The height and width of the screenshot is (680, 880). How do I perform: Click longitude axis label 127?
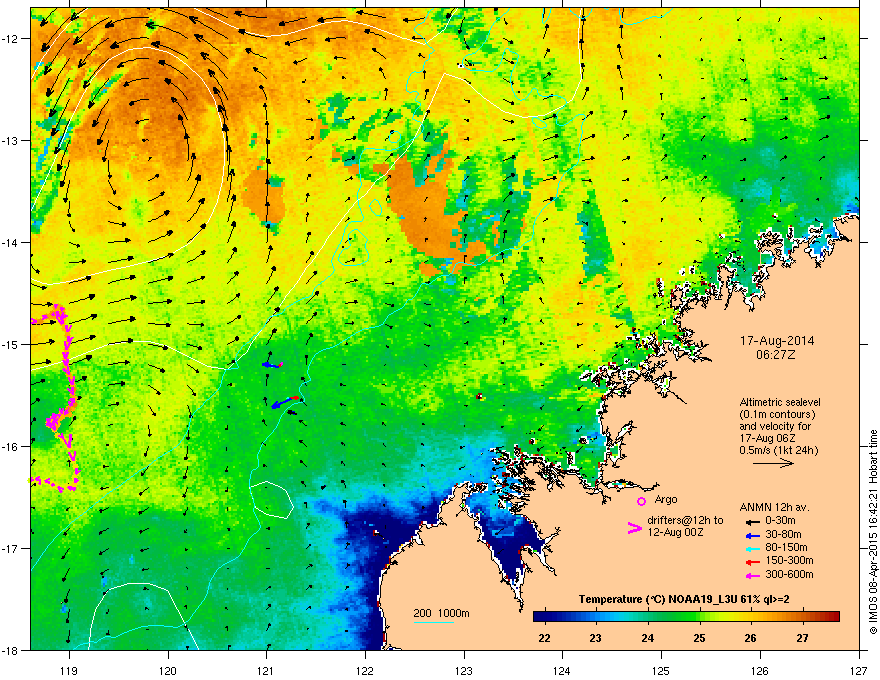coord(859,670)
